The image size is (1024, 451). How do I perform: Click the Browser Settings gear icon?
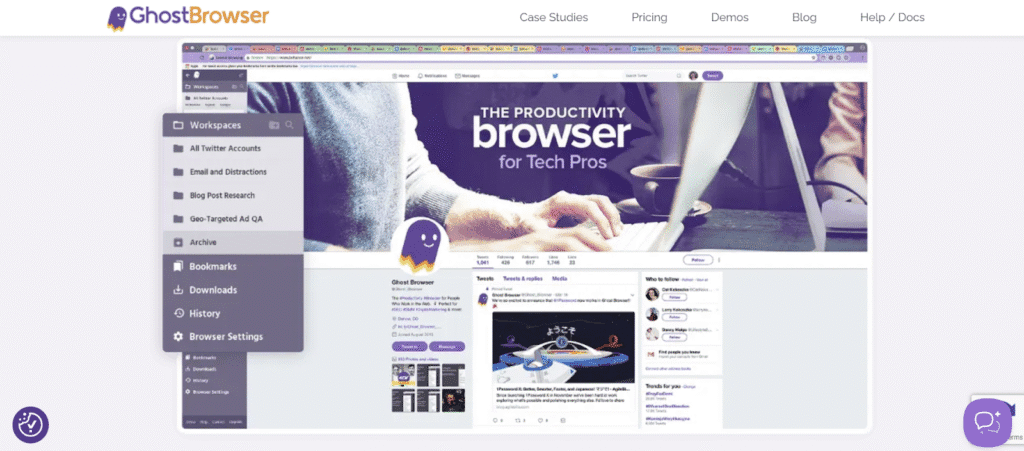(x=178, y=337)
